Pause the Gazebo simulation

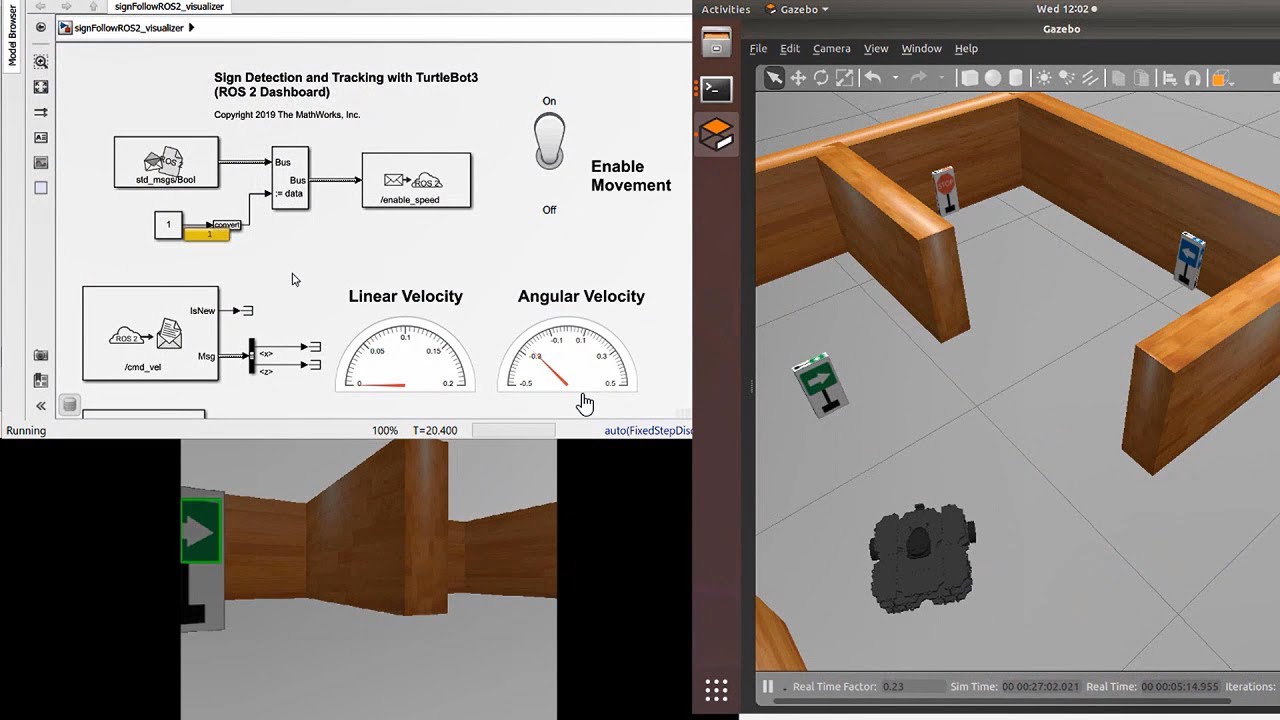coord(768,687)
